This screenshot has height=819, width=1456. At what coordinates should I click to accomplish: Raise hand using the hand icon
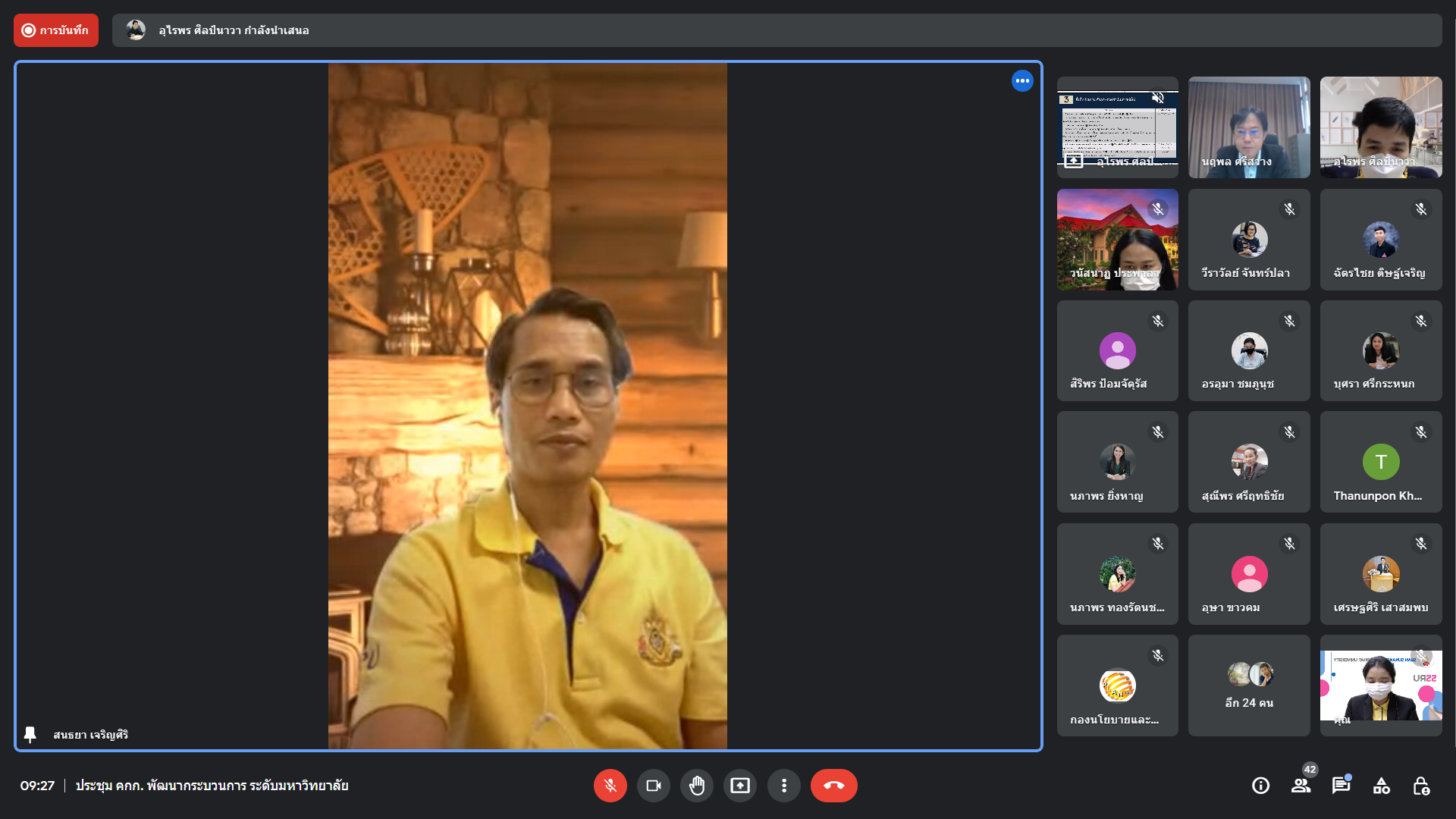tap(696, 786)
